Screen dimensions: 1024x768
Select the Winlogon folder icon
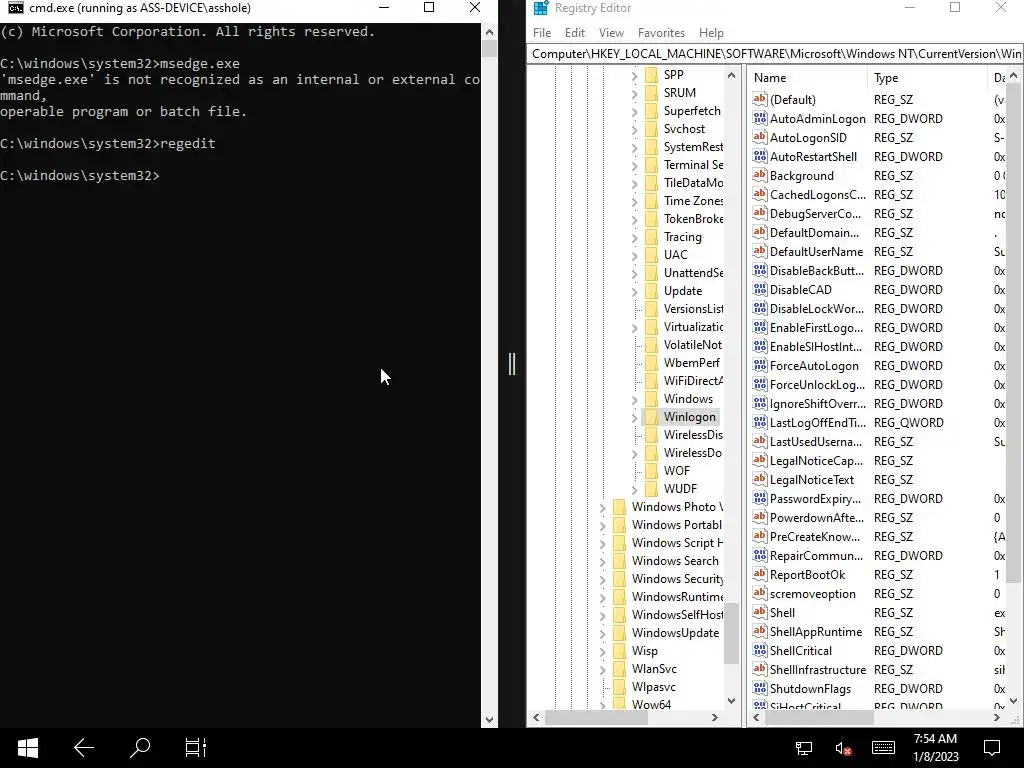[651, 417]
